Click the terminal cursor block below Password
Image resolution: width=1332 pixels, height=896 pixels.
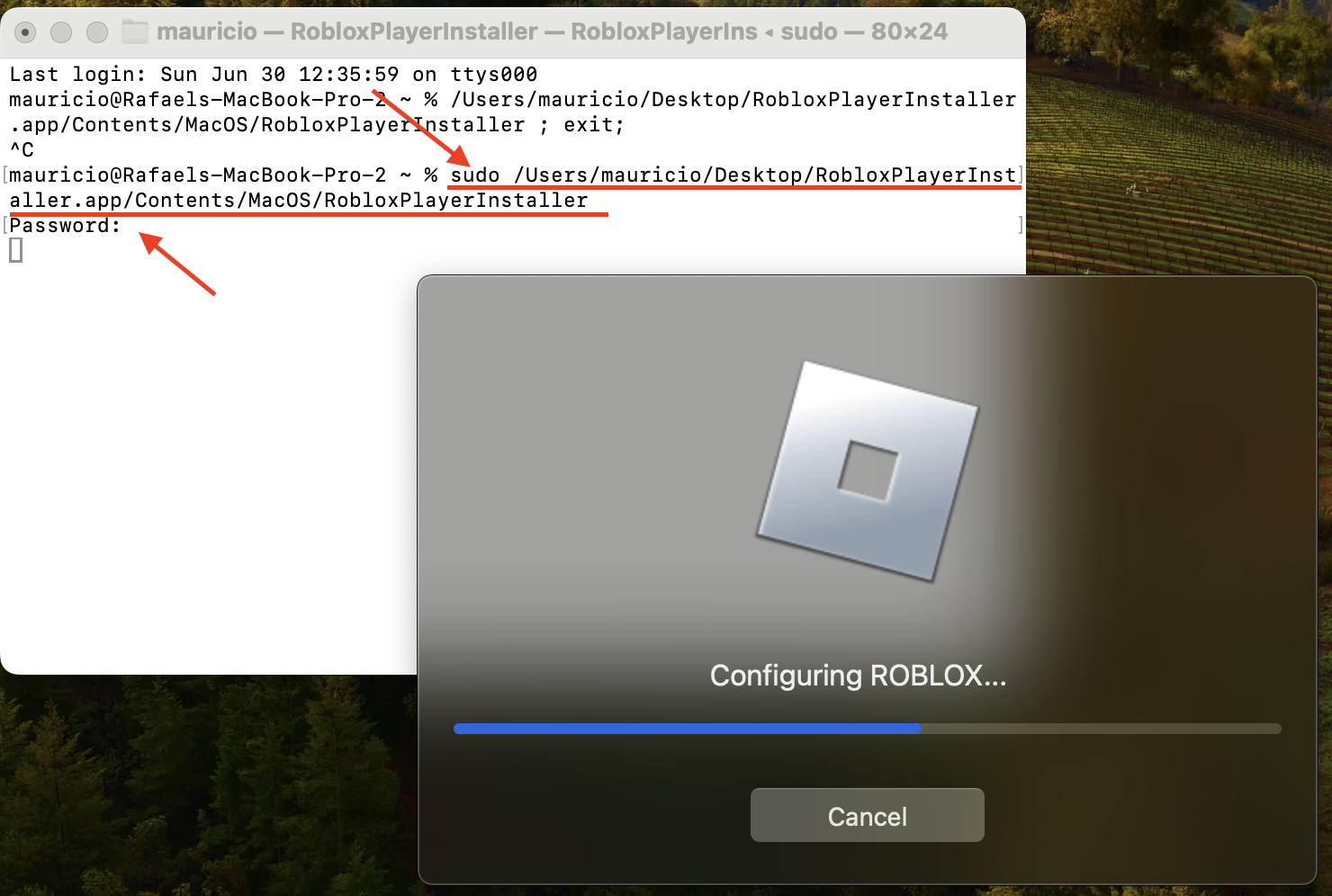[x=15, y=250]
